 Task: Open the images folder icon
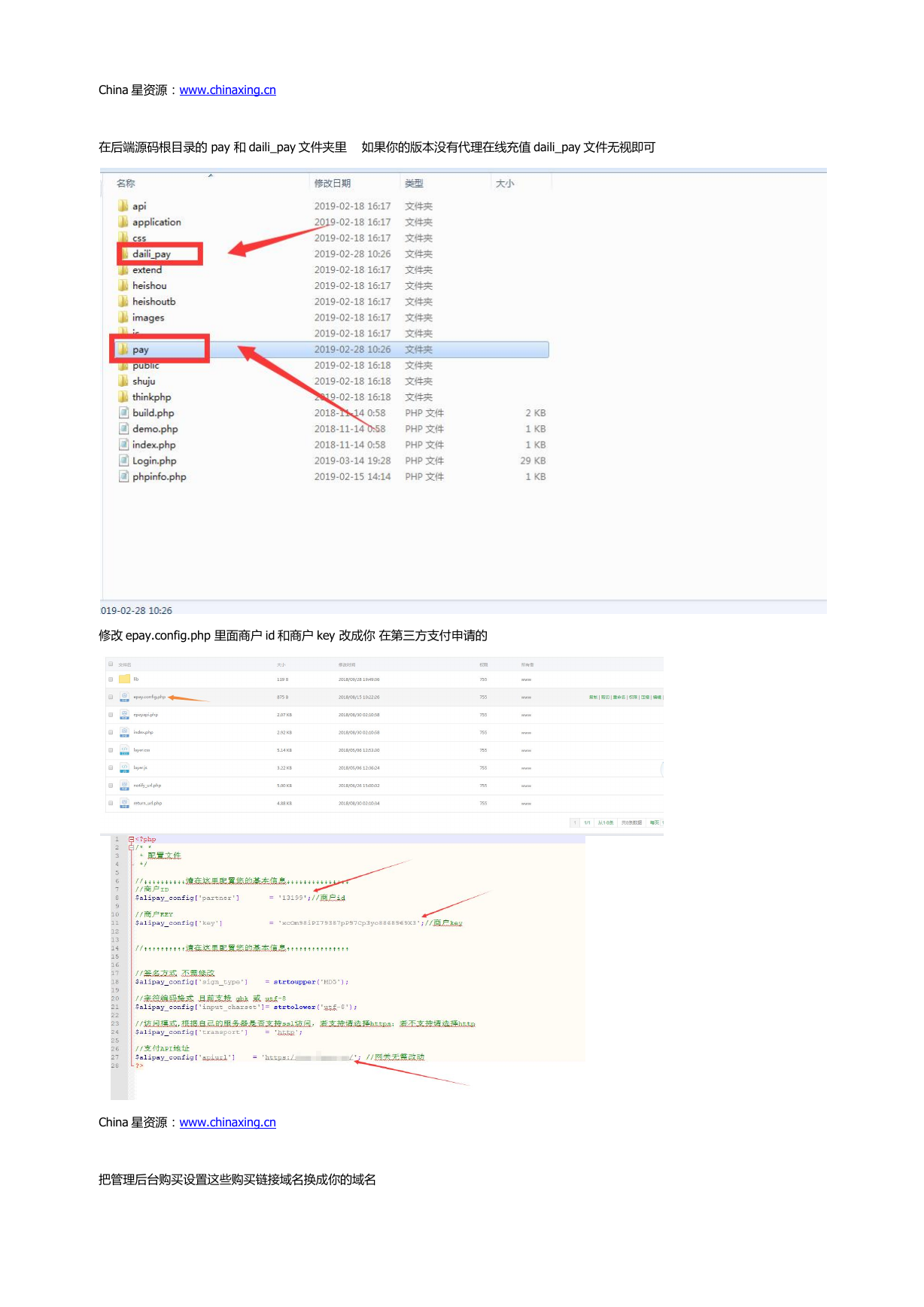click(x=123, y=317)
